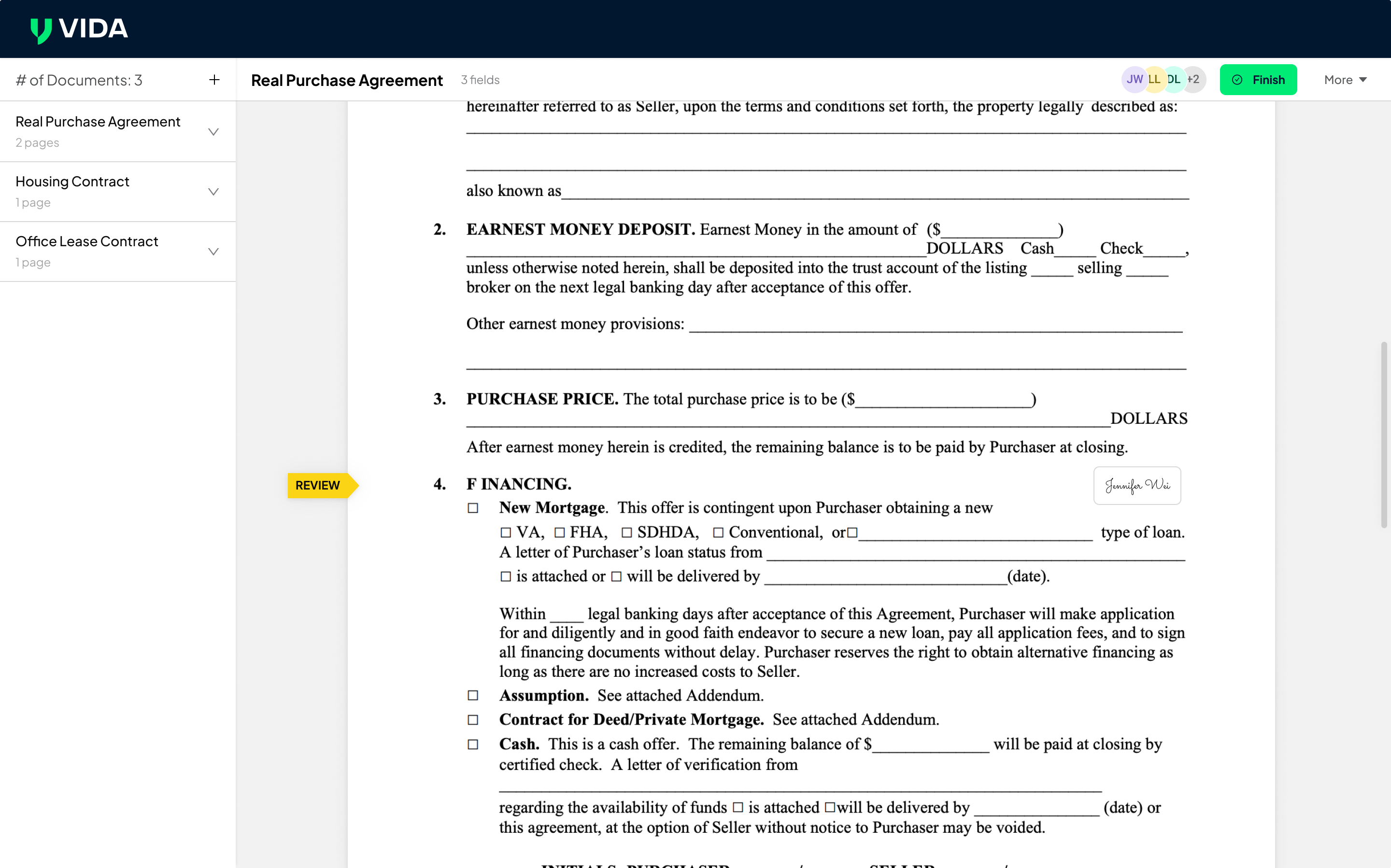Click the Finish button
Screen dimensions: 1391x868
(1258, 79)
